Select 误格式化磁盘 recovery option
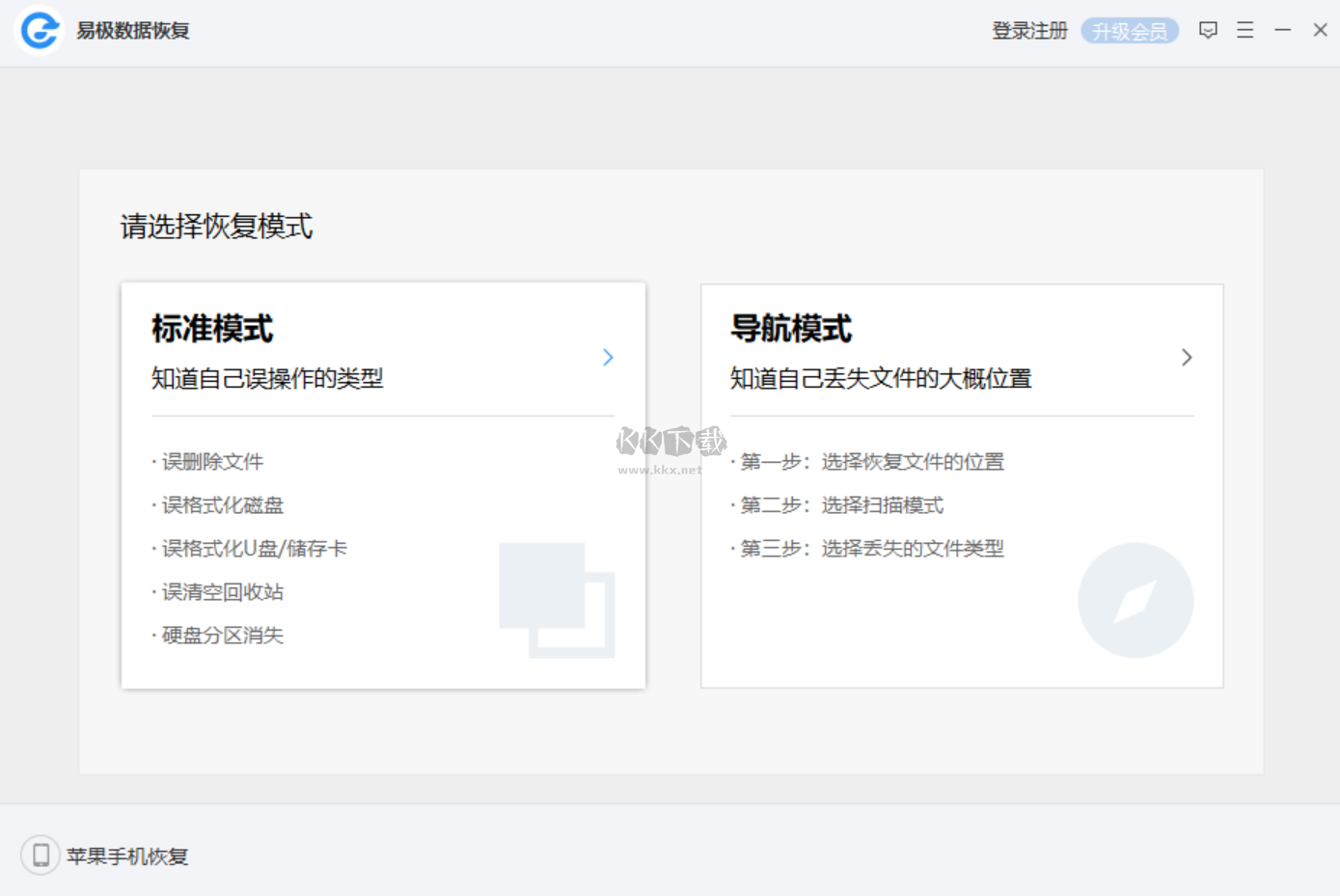Screen dimensions: 1340x896 [x=222, y=504]
